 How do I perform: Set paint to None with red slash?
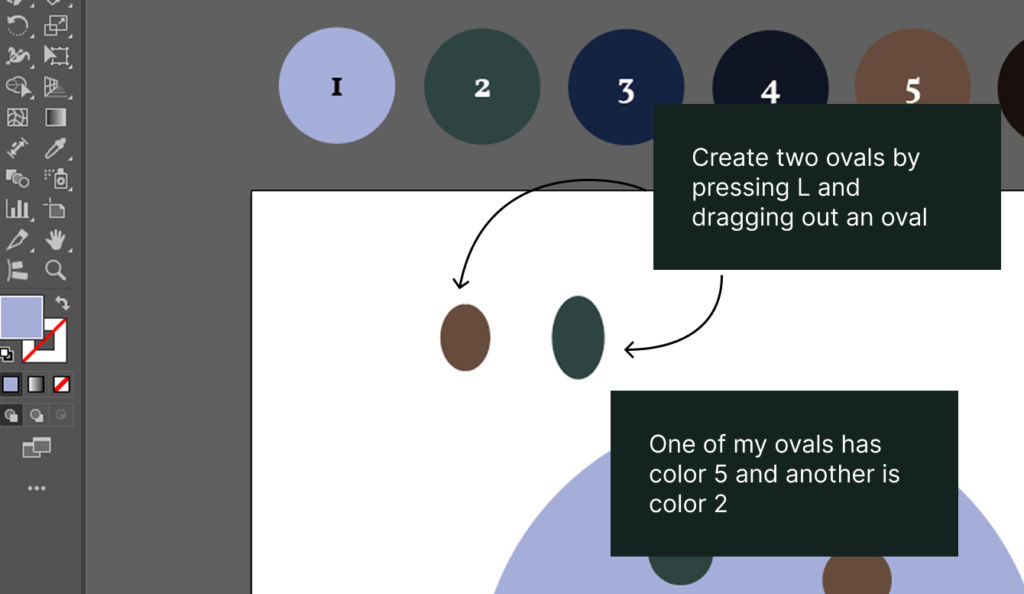point(61,384)
